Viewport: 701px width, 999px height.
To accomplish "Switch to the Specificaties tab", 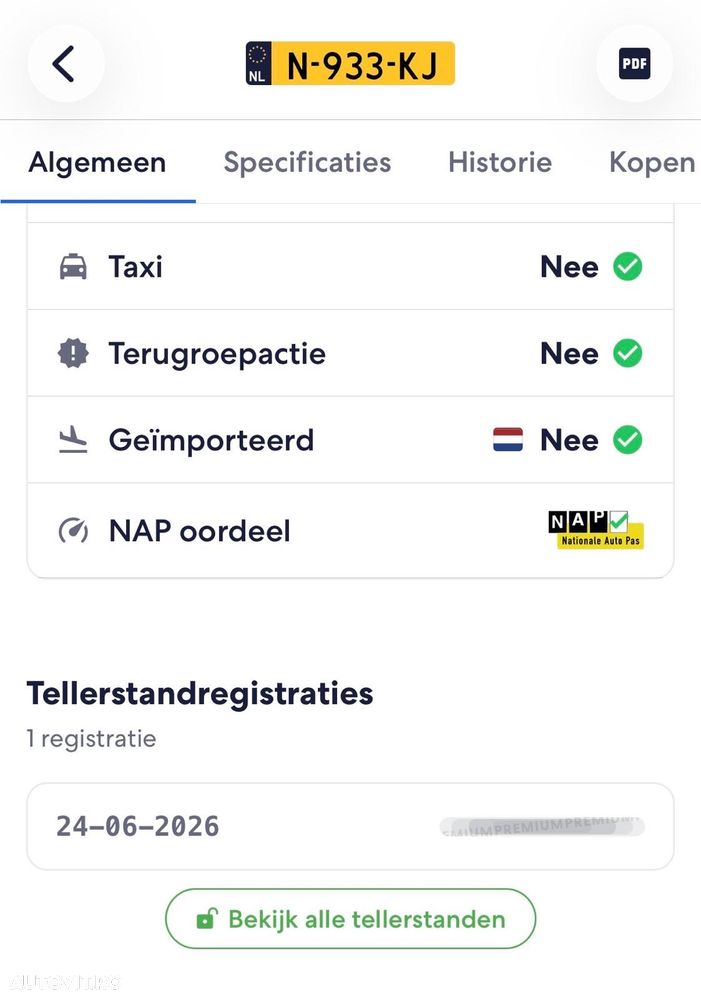I will click(x=307, y=162).
